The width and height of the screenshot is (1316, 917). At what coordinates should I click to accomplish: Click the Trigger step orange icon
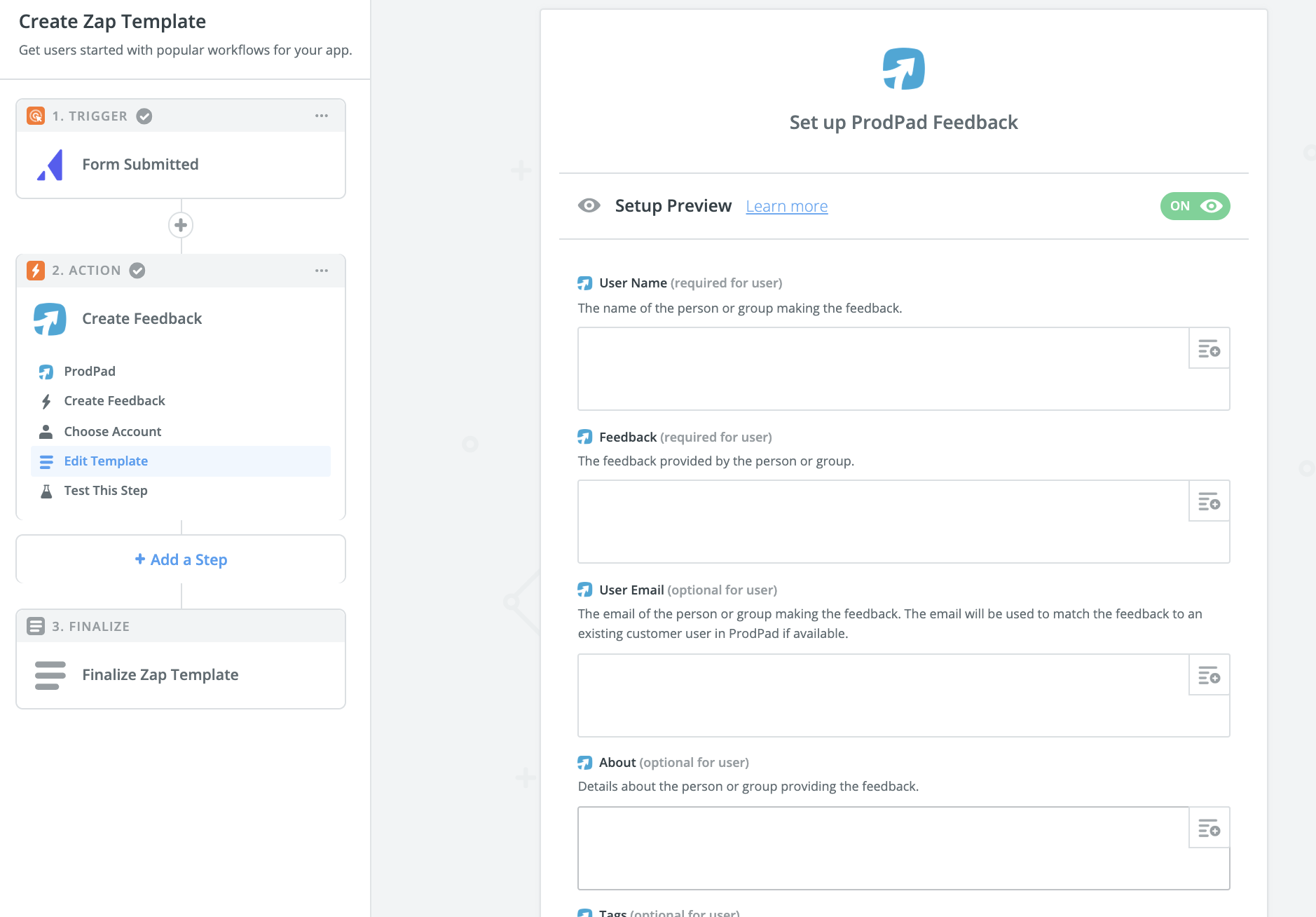tap(36, 116)
